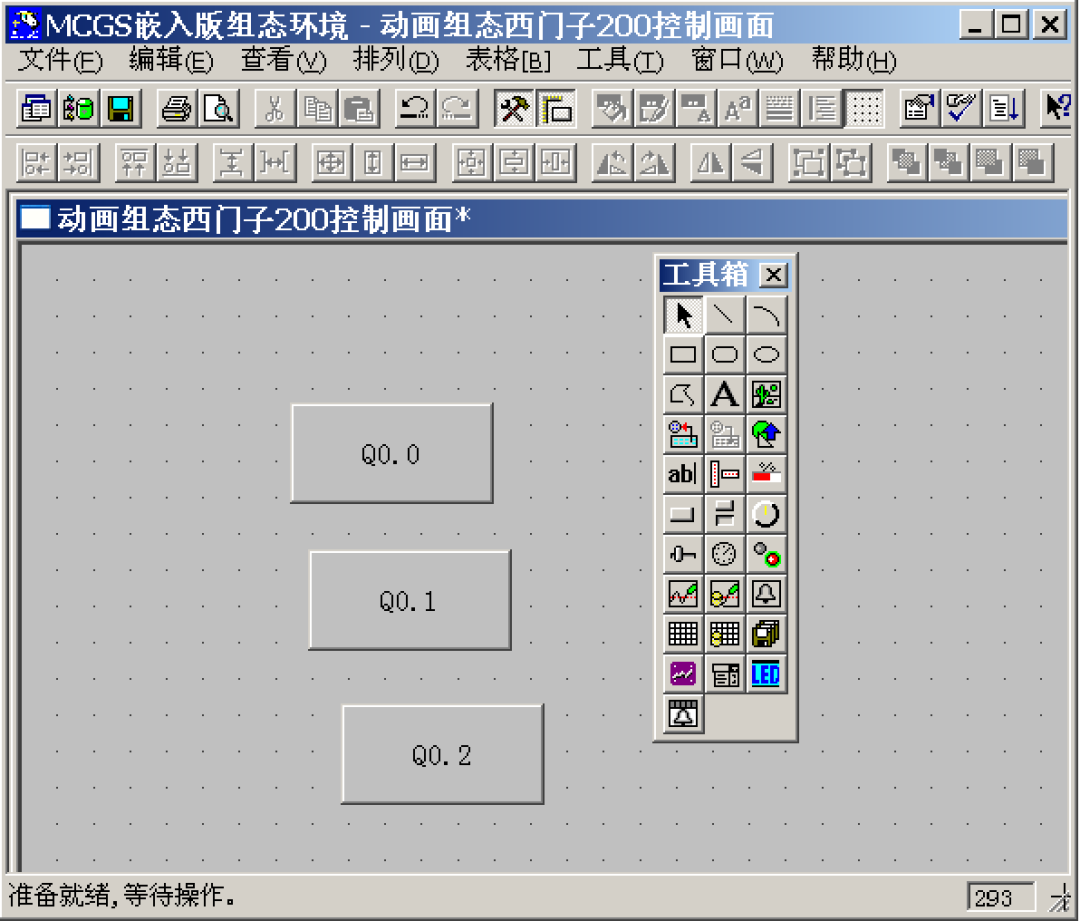Screen dimensions: 1080x921
Task: Select the moving indicator lights tool
Action: [x=766, y=554]
